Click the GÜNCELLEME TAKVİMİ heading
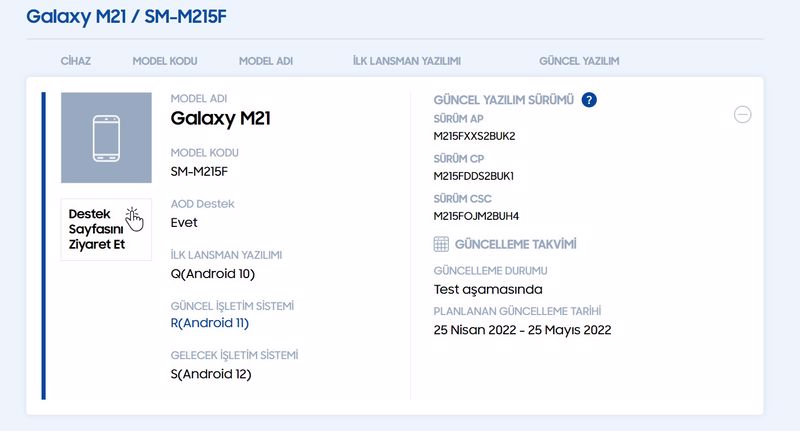The image size is (800, 431). [x=515, y=244]
